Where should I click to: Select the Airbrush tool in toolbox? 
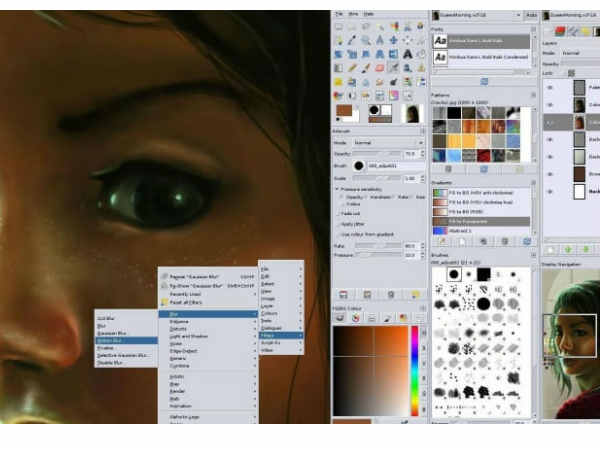[393, 68]
